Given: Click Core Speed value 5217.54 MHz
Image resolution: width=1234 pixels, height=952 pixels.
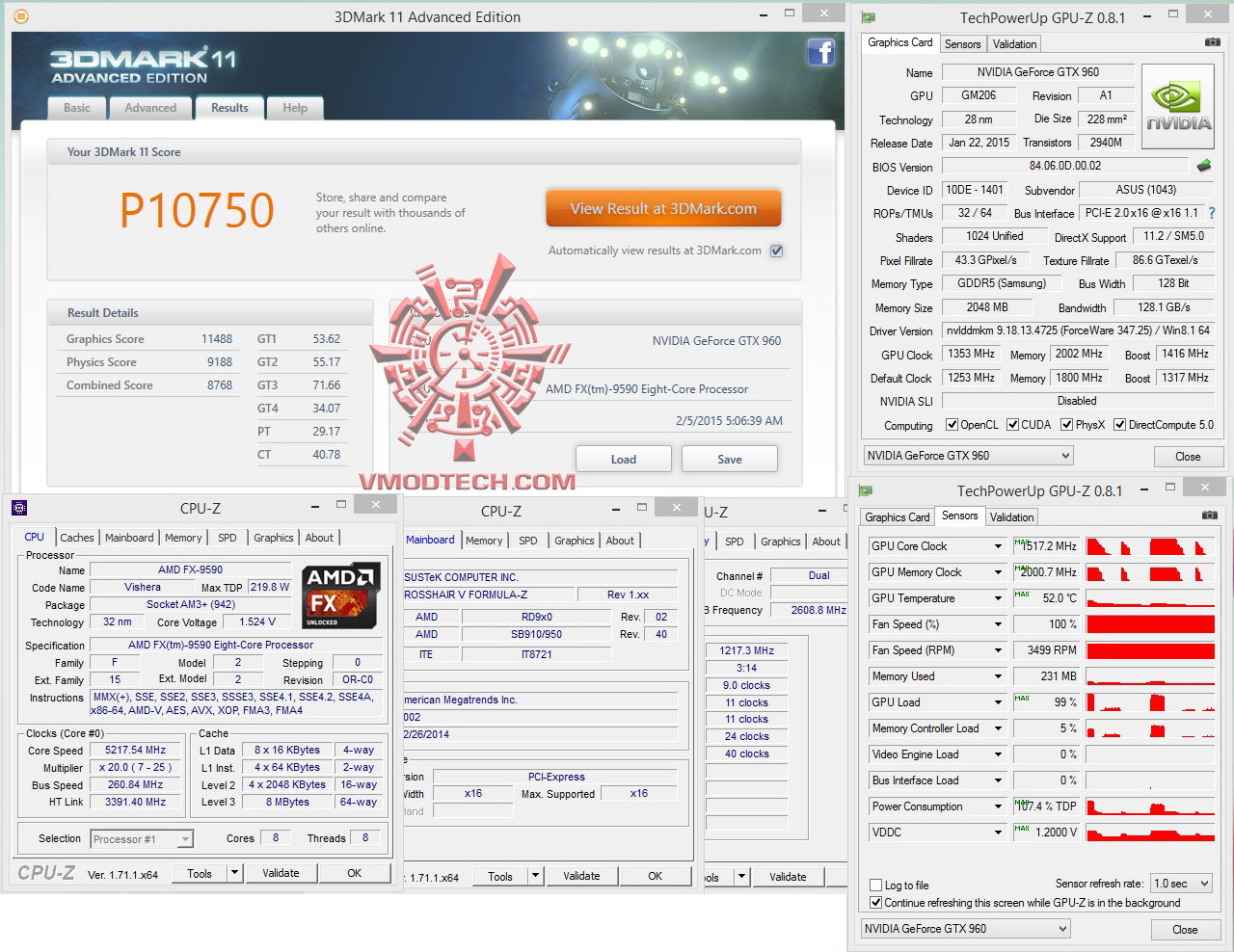Looking at the screenshot, I should [x=136, y=750].
